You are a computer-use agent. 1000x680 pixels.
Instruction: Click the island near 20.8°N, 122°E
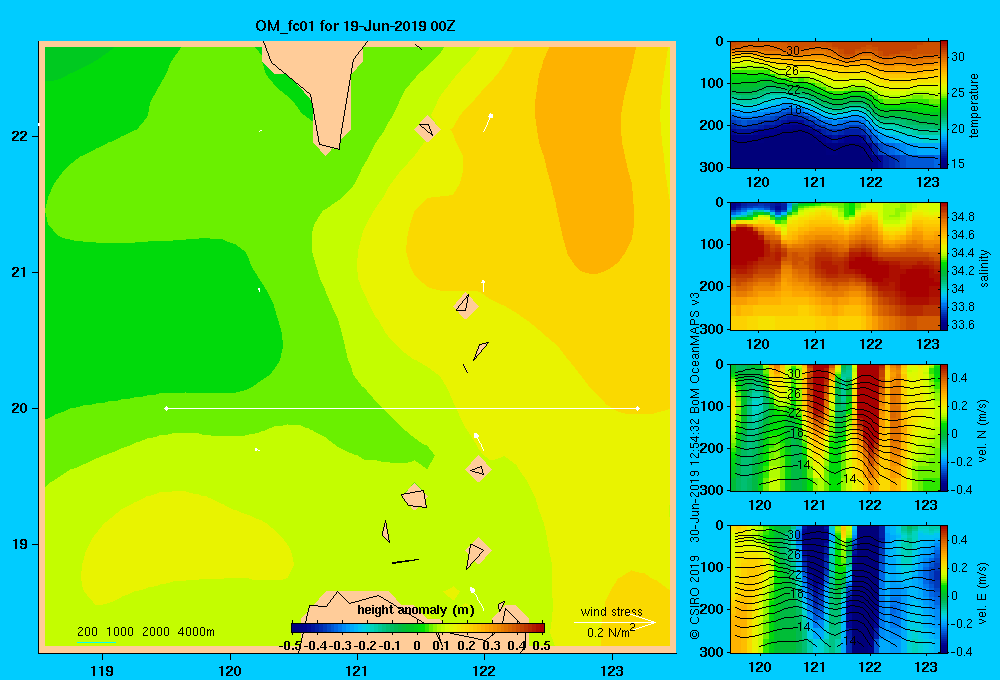coord(466,306)
